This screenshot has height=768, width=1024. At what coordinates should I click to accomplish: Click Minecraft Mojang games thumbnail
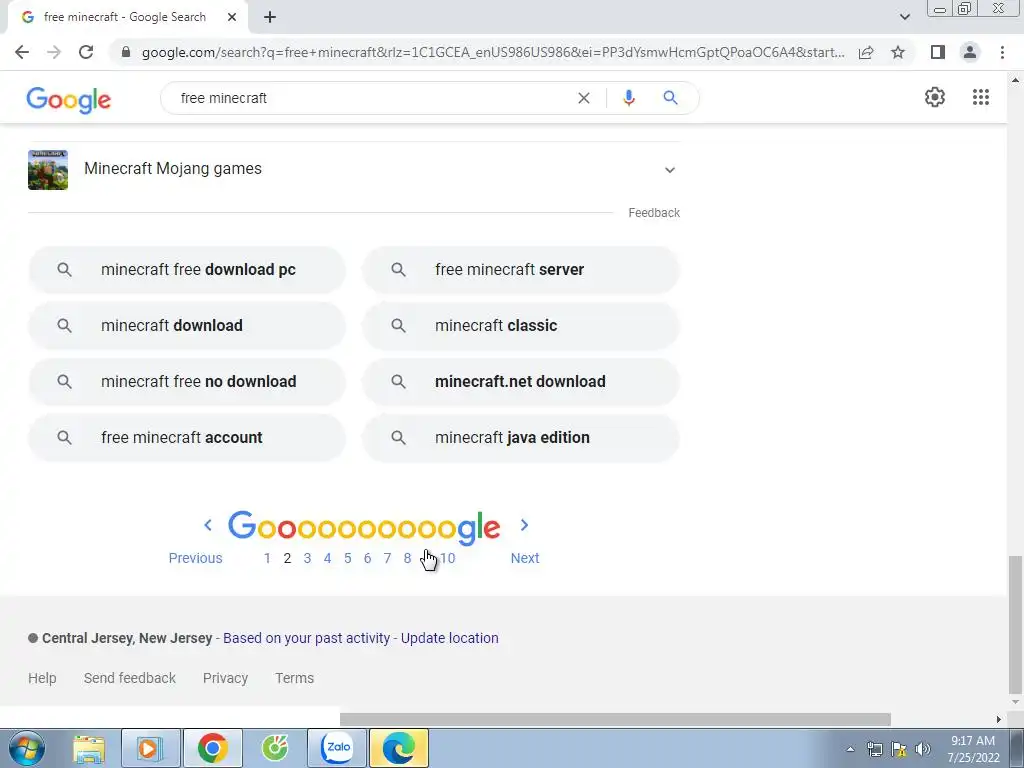pyautogui.click(x=48, y=170)
